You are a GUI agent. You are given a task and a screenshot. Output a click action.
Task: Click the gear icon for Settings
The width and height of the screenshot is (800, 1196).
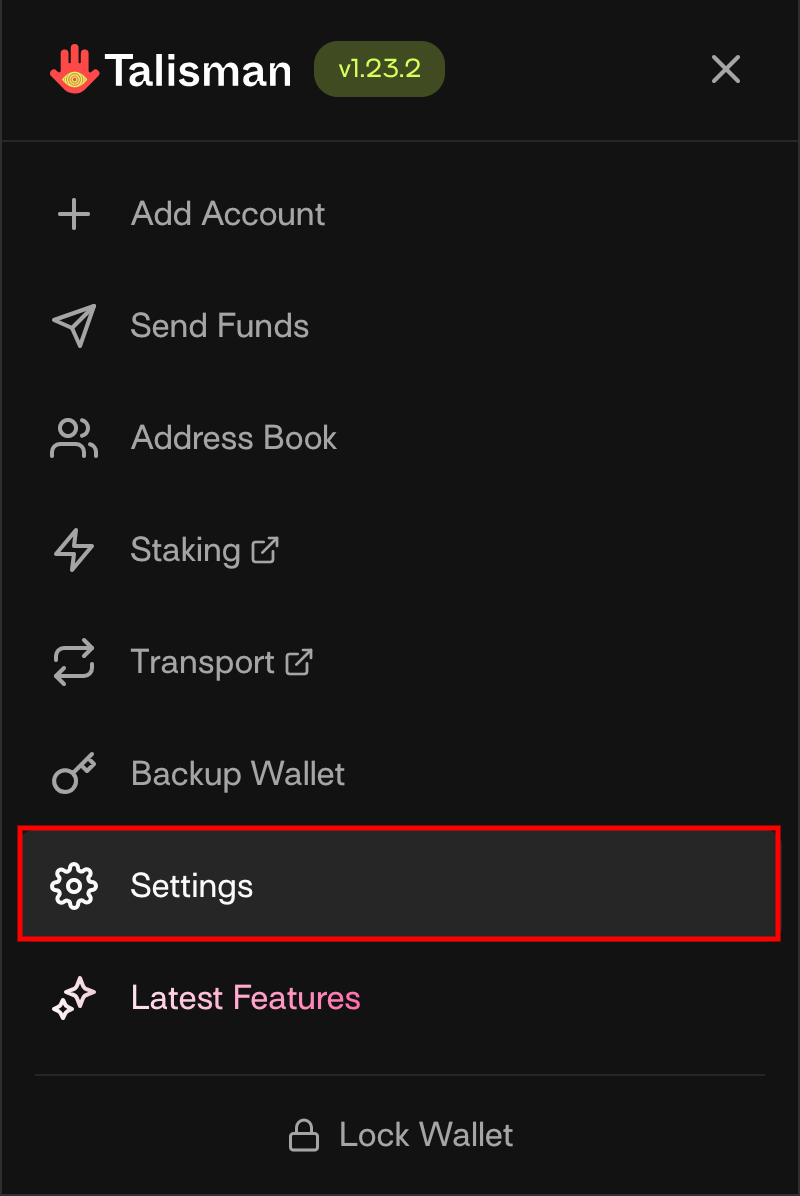click(74, 886)
